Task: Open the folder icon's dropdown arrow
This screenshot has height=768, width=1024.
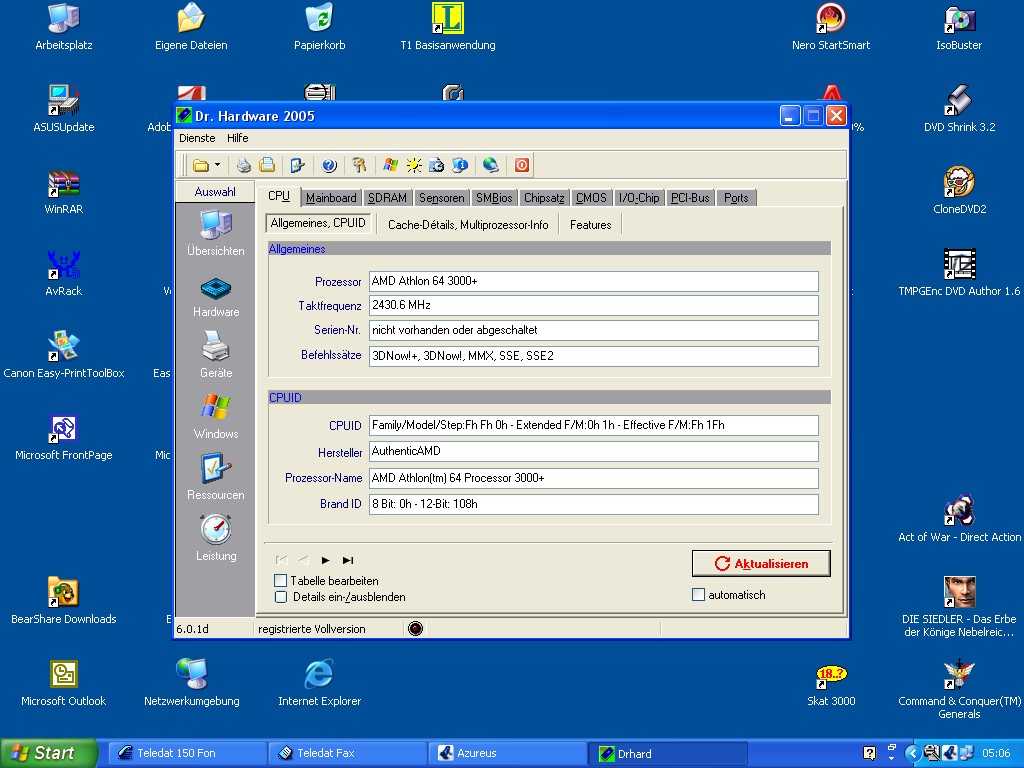Action: (x=217, y=165)
